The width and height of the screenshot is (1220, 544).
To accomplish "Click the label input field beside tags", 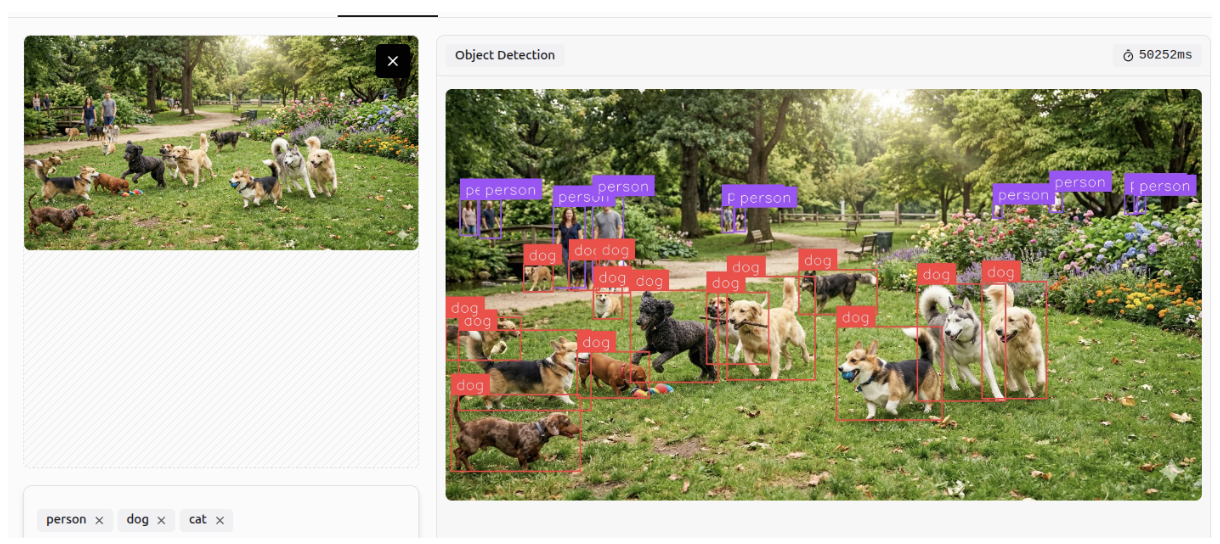I will [x=325, y=520].
